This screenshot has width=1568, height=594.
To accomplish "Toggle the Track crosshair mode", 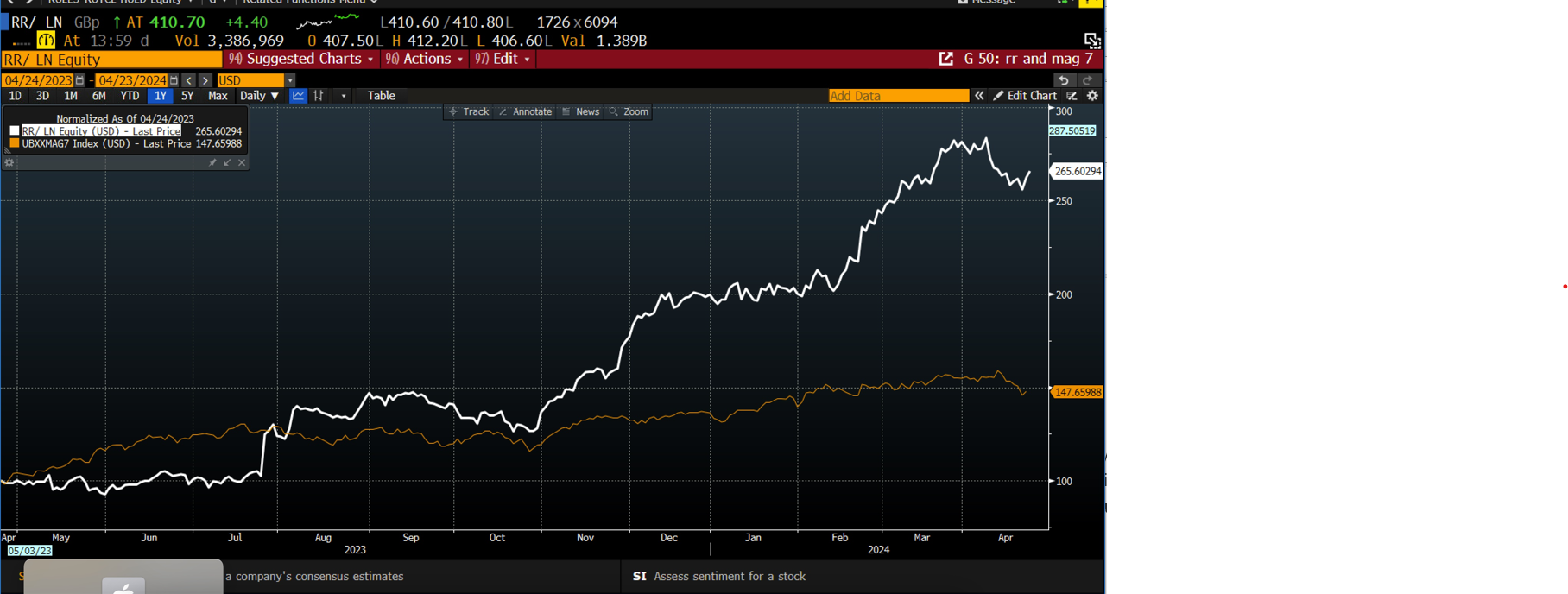I will [468, 111].
